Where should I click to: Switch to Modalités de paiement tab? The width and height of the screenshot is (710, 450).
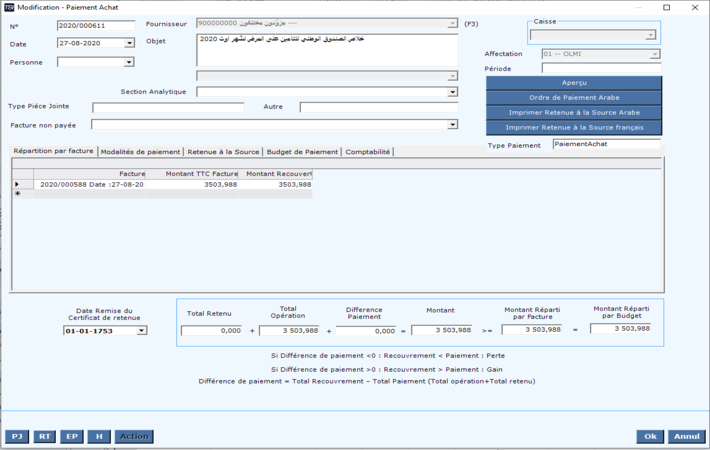[x=141, y=152]
